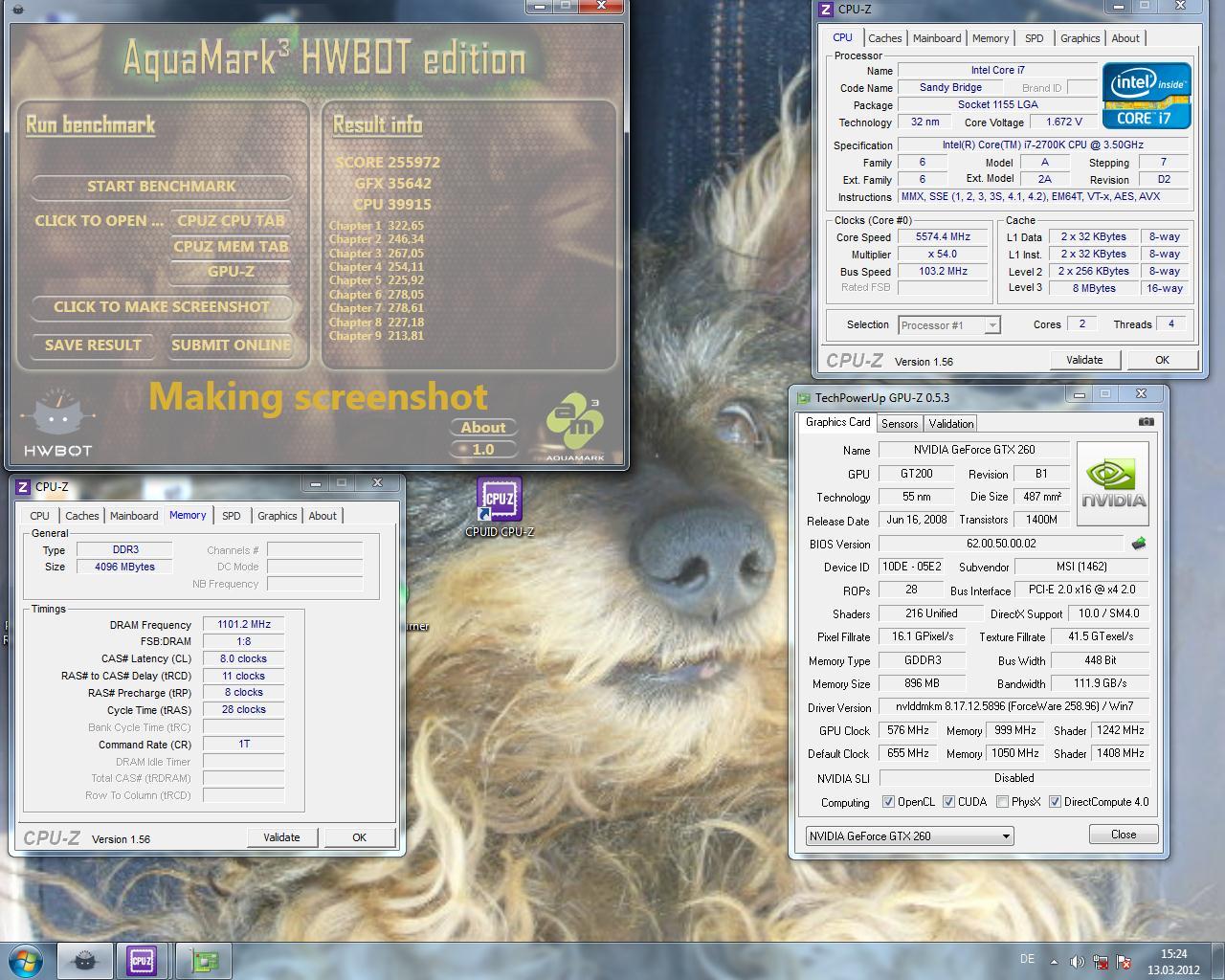The height and width of the screenshot is (980, 1225).
Task: Click the GPU-Z title bar icon
Action: [x=803, y=398]
